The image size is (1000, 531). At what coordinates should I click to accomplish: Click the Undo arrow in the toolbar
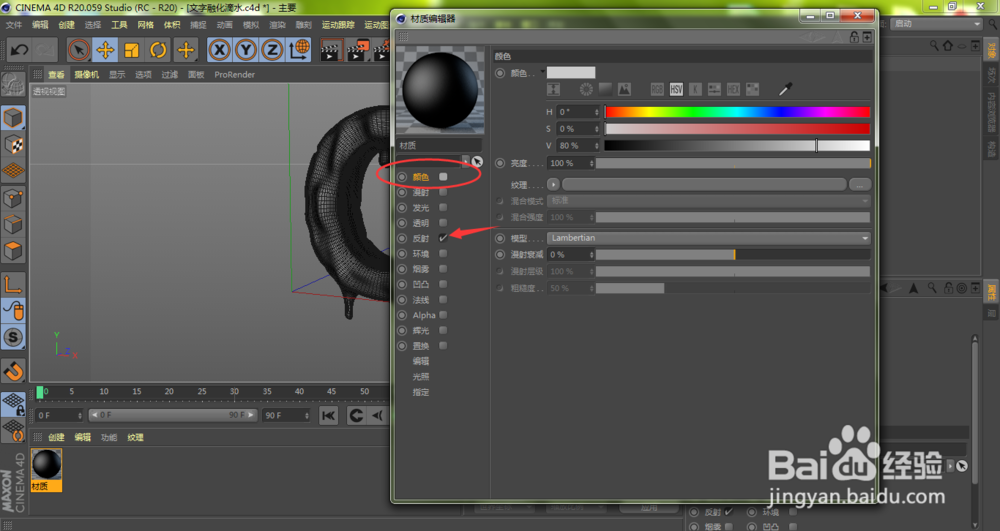(x=19, y=50)
